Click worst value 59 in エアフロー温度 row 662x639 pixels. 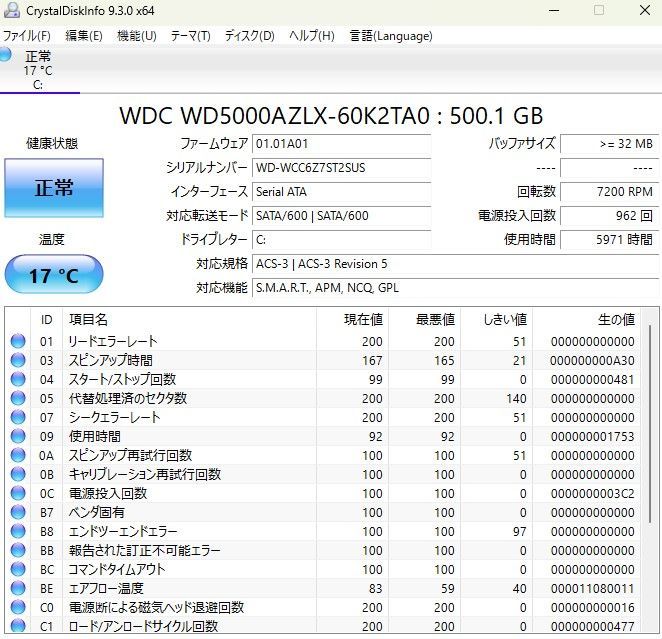pos(448,588)
